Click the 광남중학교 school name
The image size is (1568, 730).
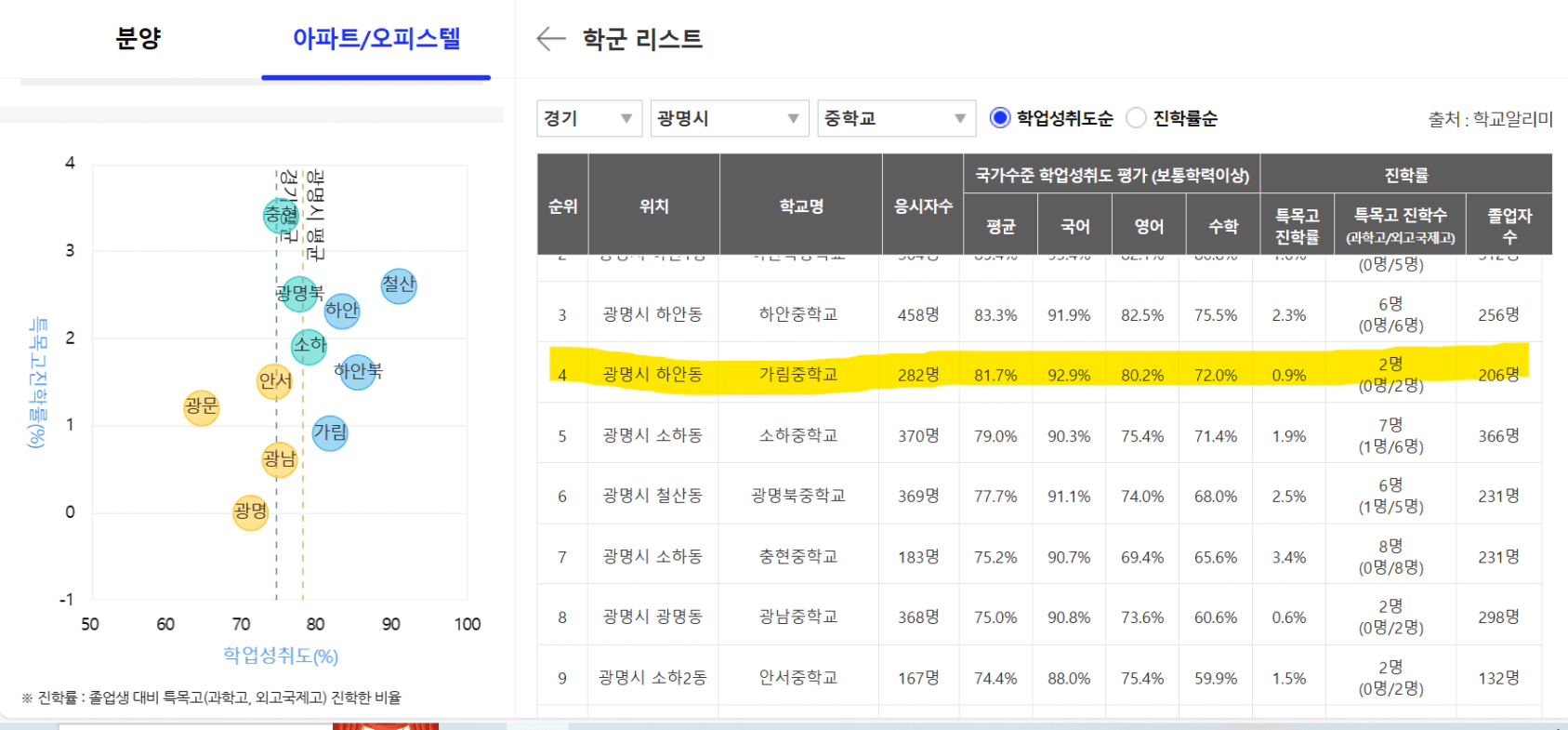pos(798,617)
